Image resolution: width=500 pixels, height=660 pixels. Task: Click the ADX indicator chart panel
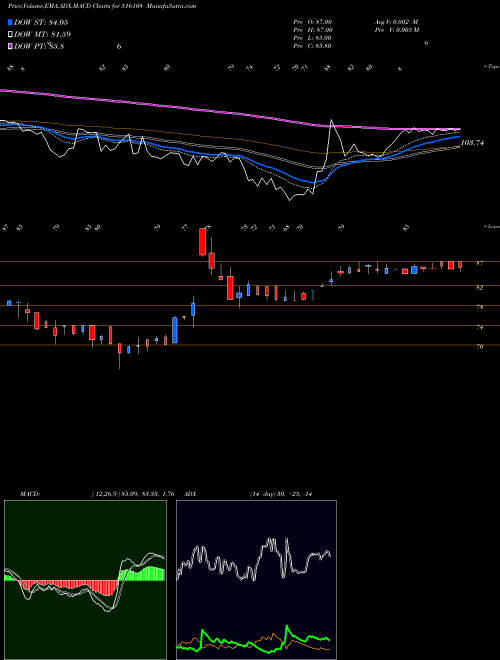(x=256, y=580)
